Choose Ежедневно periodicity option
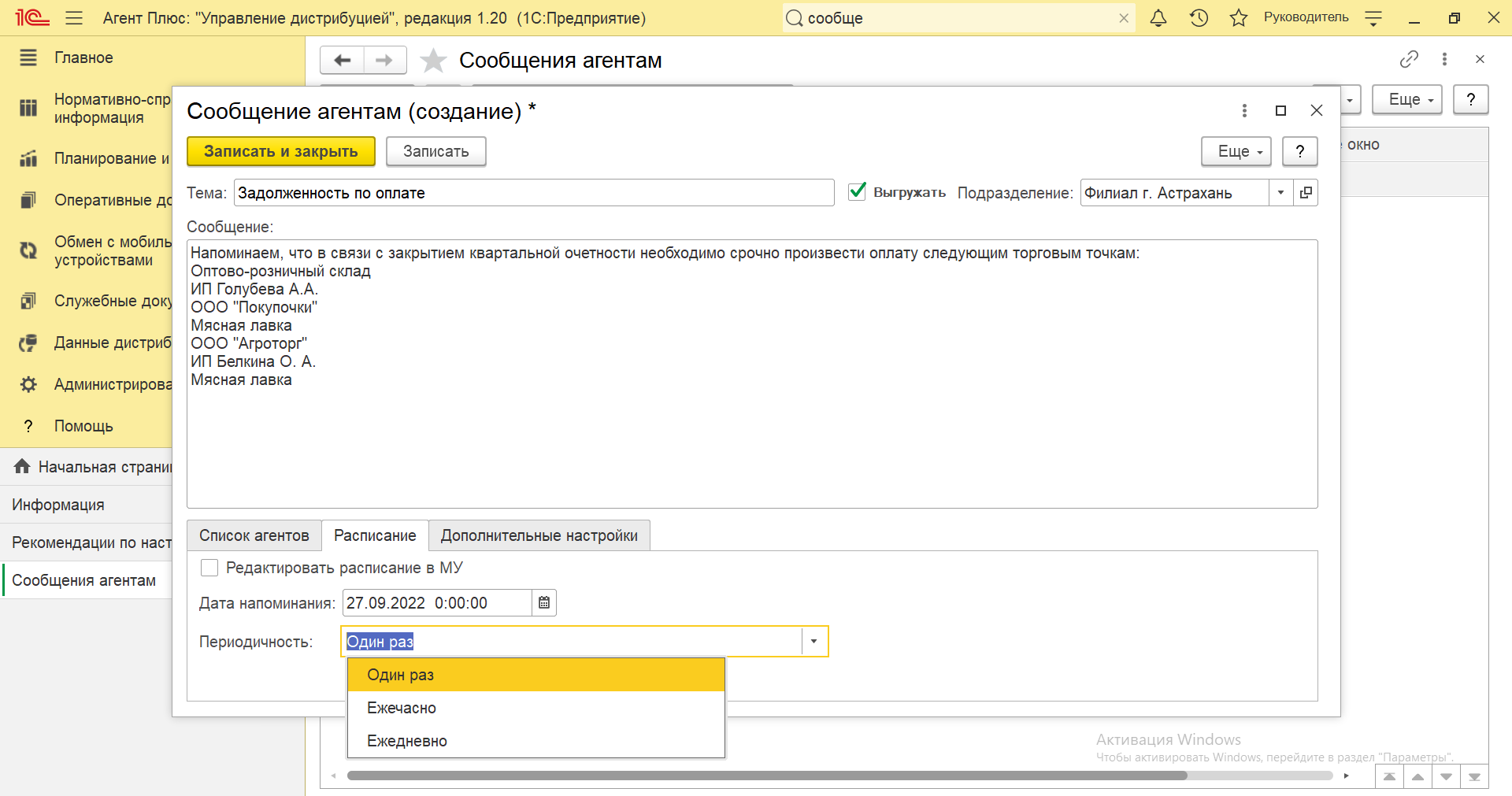This screenshot has height=796, width=1512. click(x=535, y=741)
